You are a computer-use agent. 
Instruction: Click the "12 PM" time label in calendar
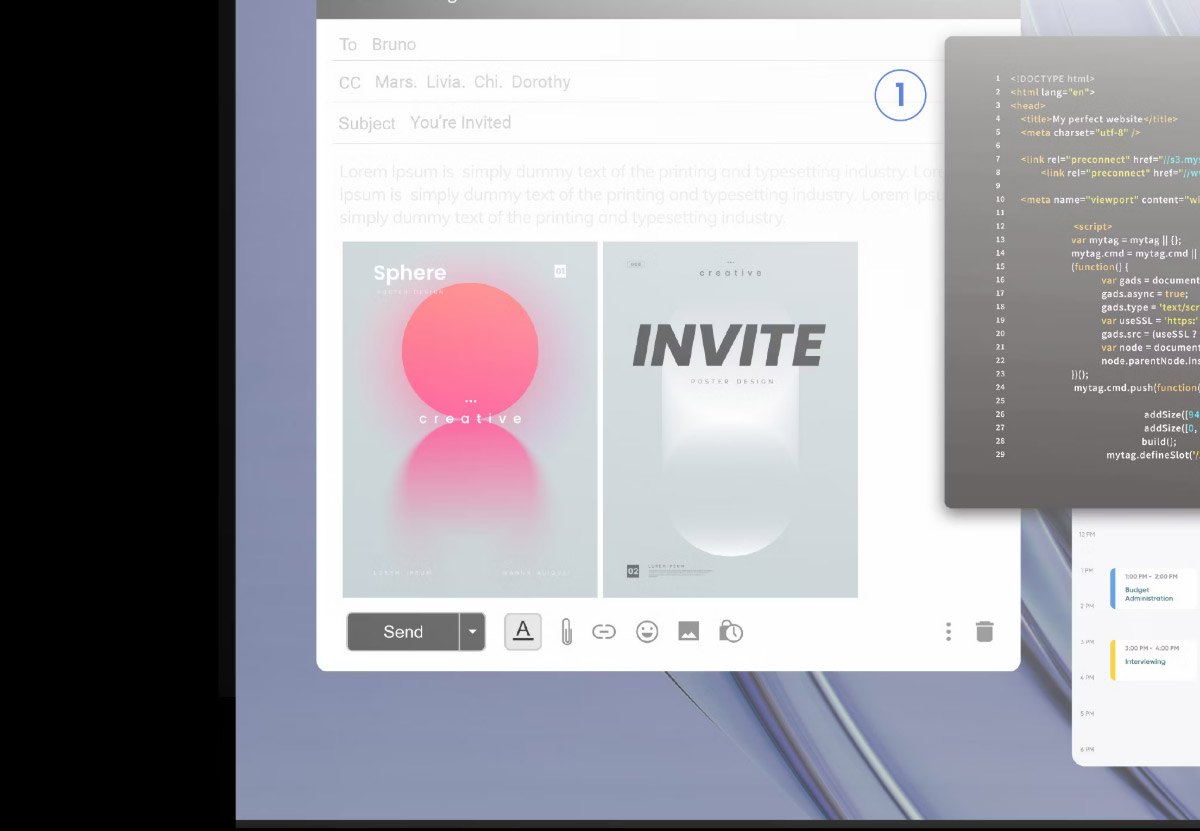[x=1087, y=535]
